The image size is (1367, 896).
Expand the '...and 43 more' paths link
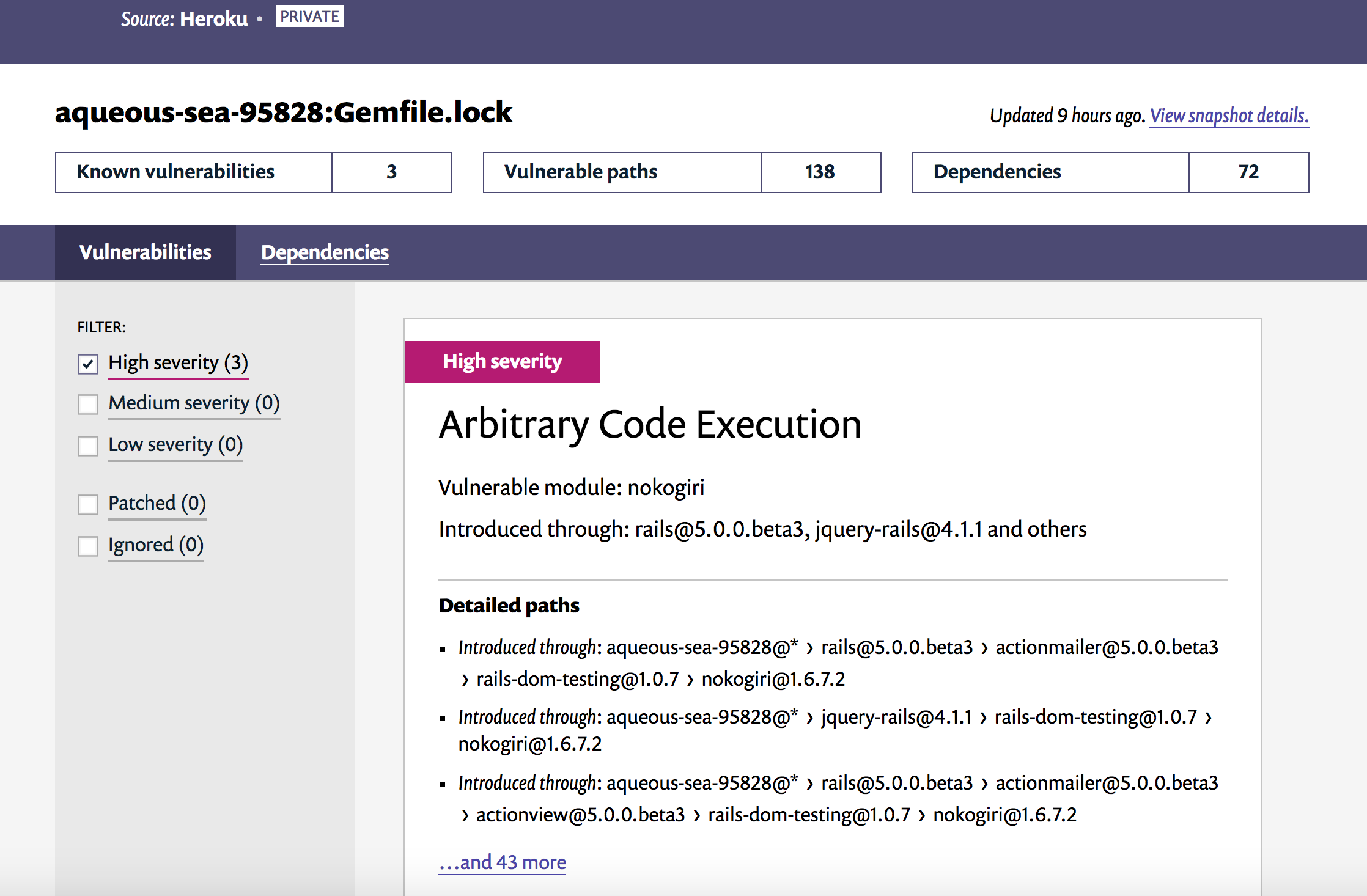tap(502, 862)
